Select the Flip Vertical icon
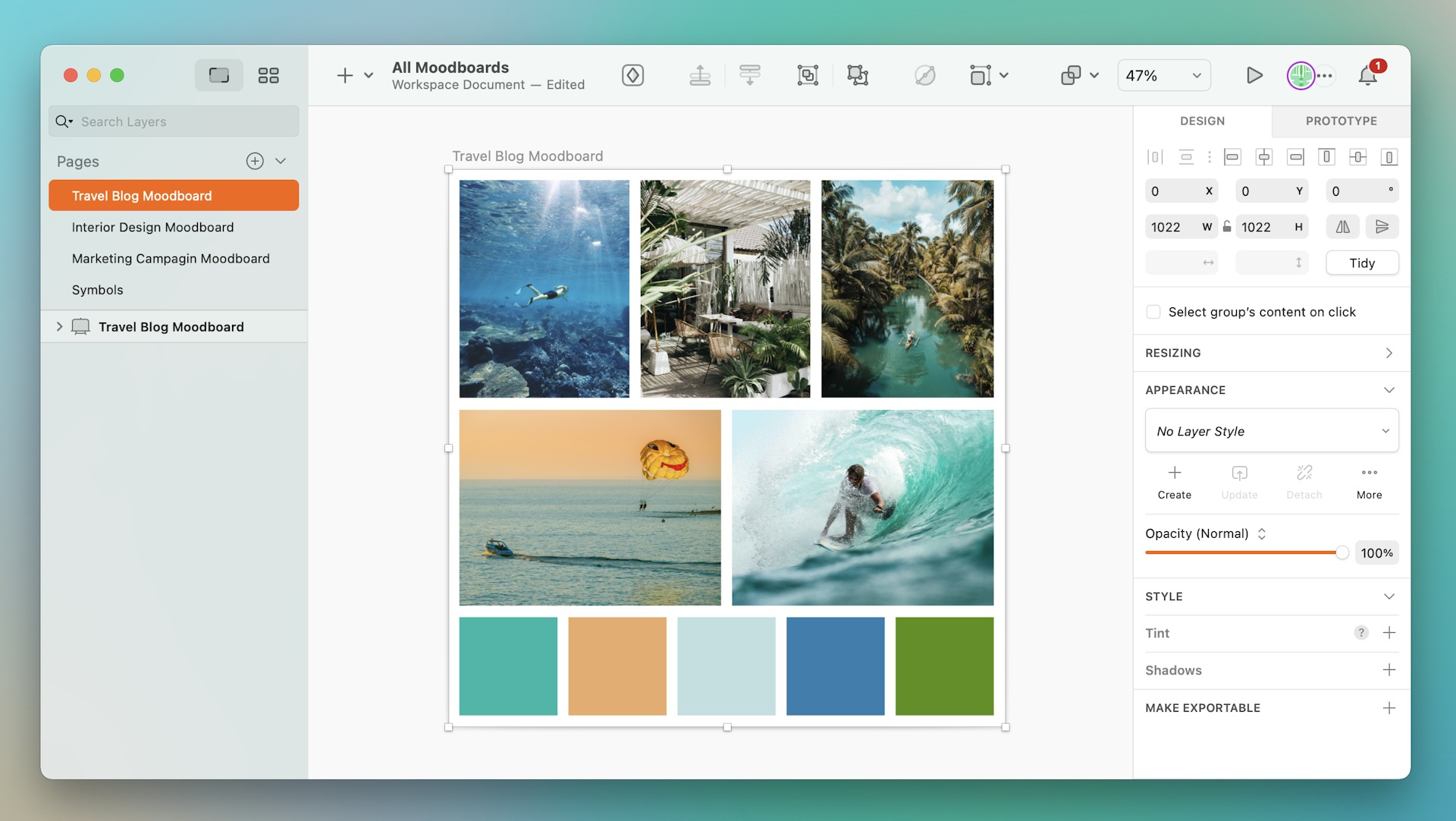This screenshot has height=821, width=1456. [x=1382, y=226]
